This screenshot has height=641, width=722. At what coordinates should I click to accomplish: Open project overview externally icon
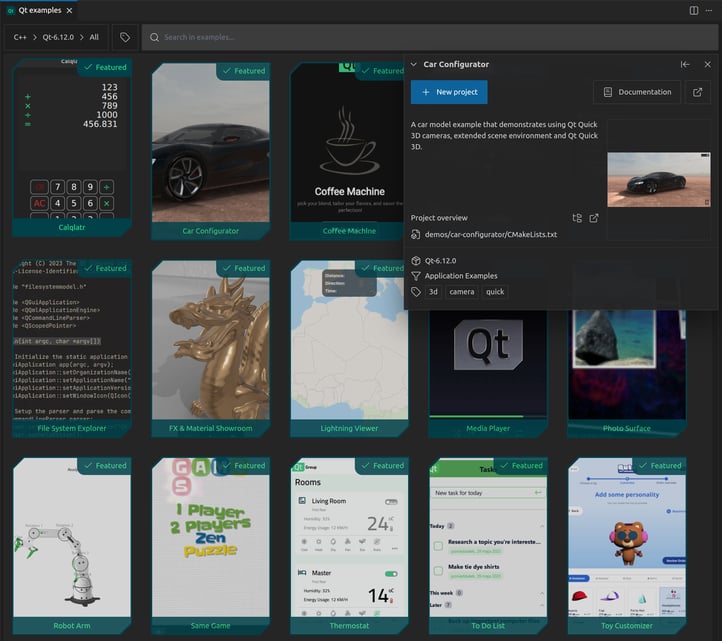(x=594, y=218)
